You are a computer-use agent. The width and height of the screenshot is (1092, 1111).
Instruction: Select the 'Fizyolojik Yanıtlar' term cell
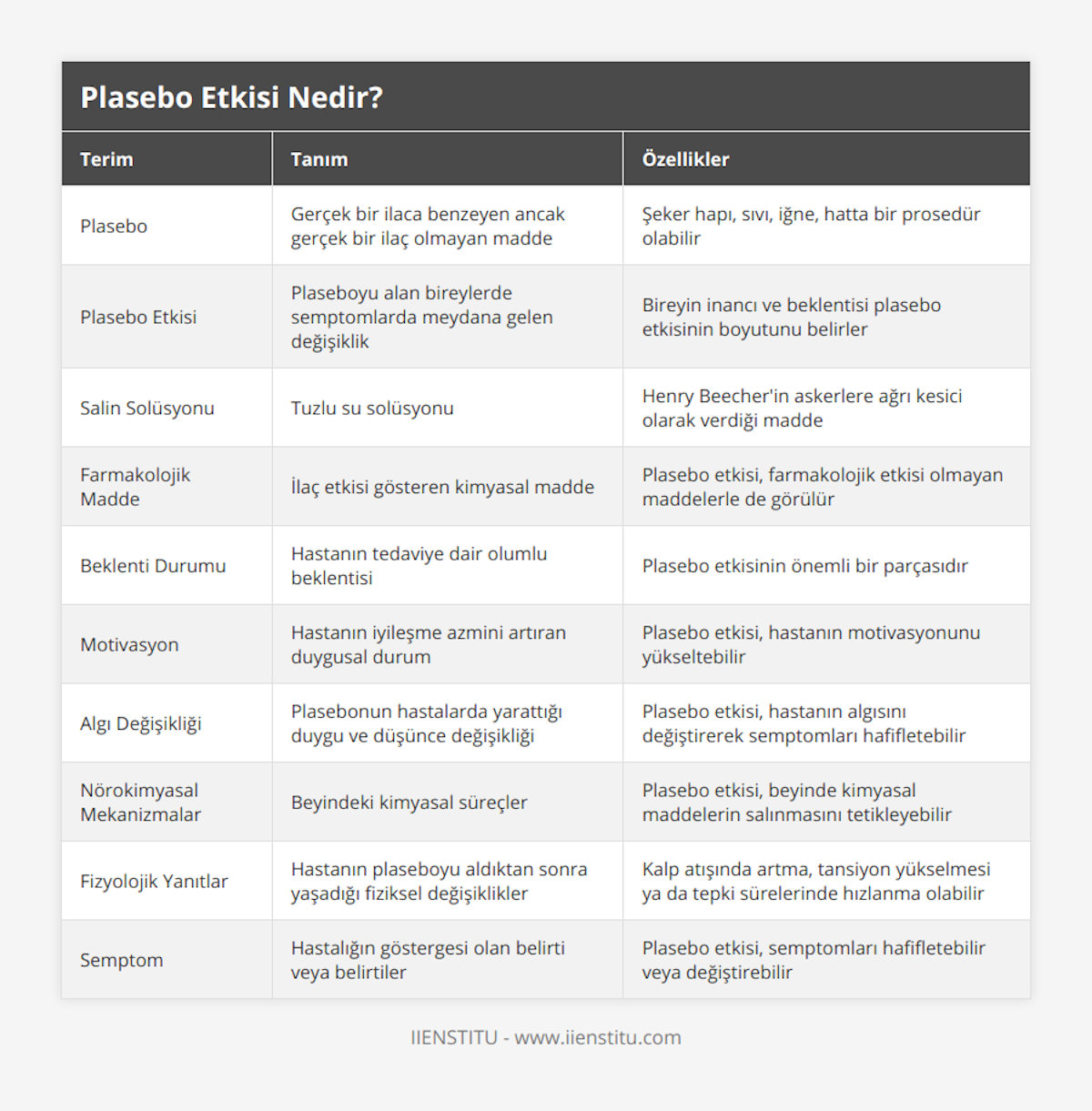[154, 881]
